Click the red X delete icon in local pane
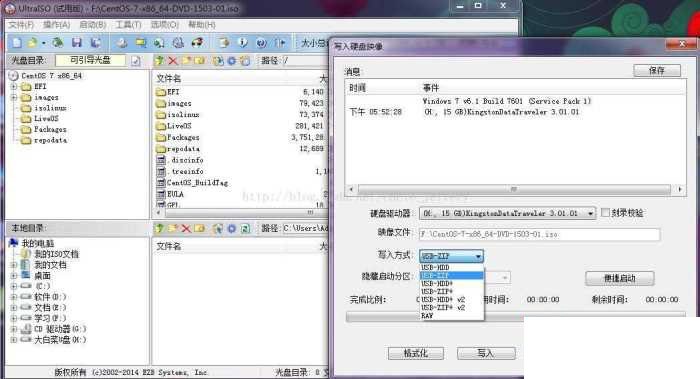This screenshot has height=379, width=700. click(x=186, y=229)
